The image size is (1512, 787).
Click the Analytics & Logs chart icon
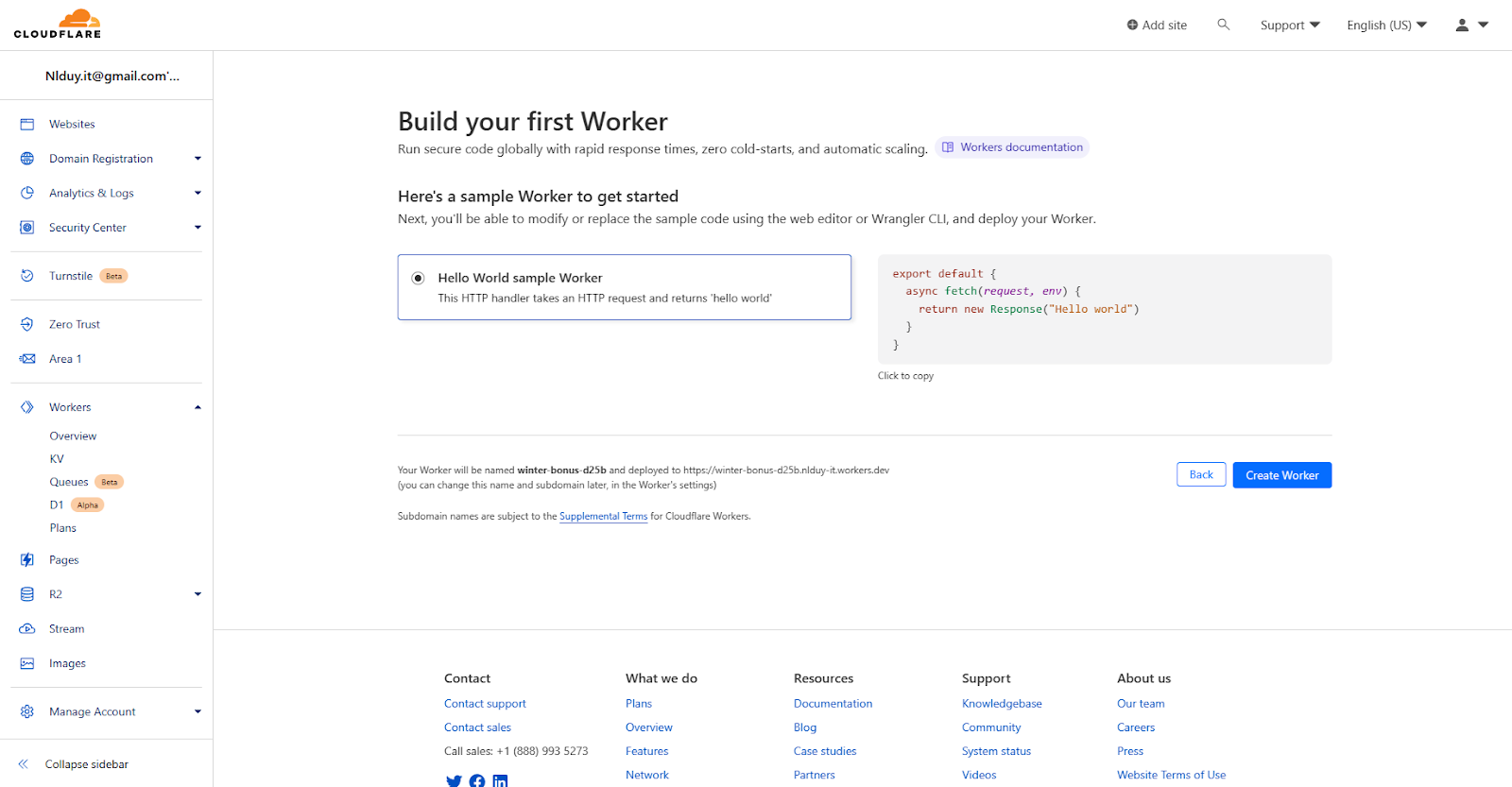[27, 193]
